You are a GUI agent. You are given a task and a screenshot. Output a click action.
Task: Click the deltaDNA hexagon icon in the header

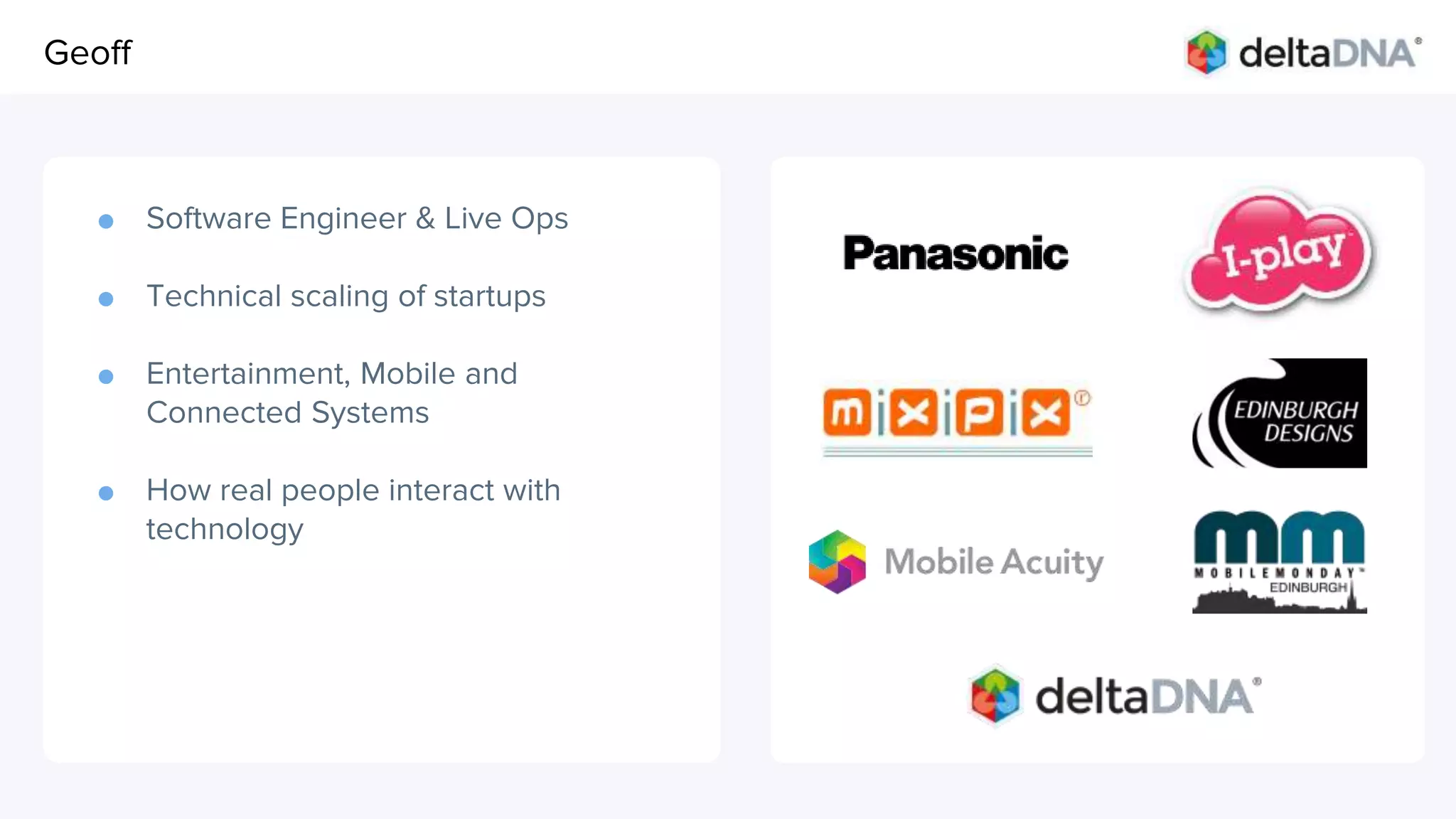click(x=1206, y=52)
